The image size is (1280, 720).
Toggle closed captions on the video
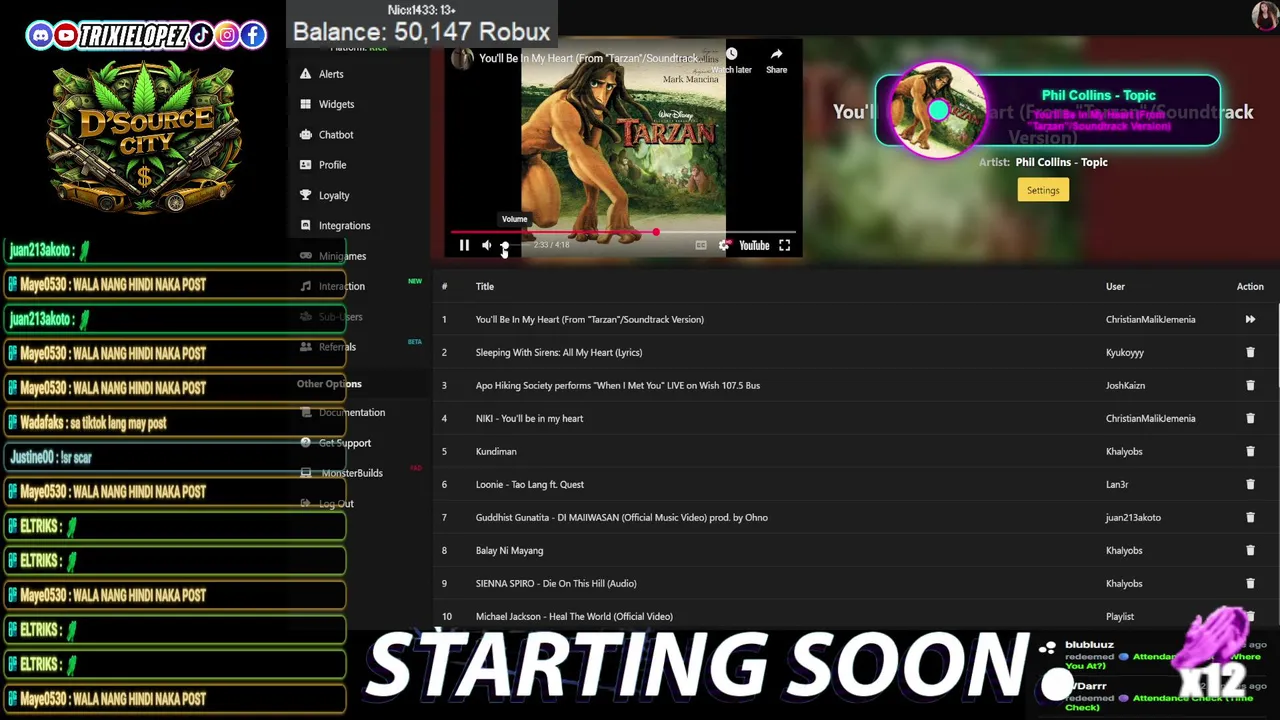(x=701, y=245)
